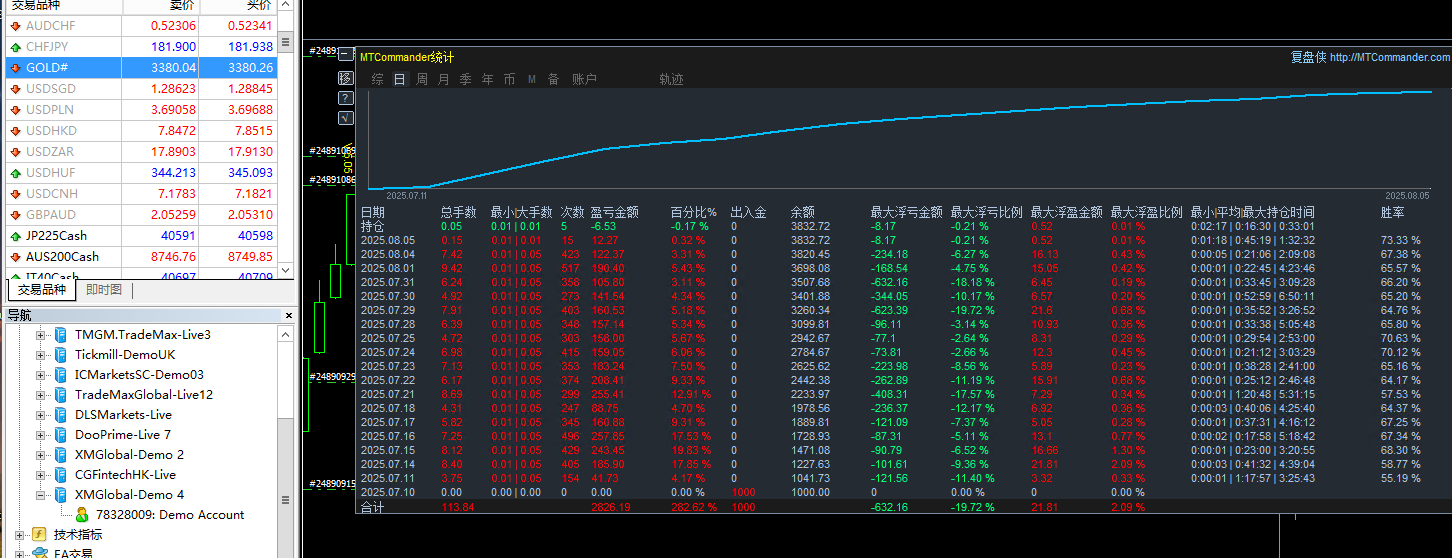
Task: Click the 移 move icon beside the panel
Action: click(x=345, y=77)
